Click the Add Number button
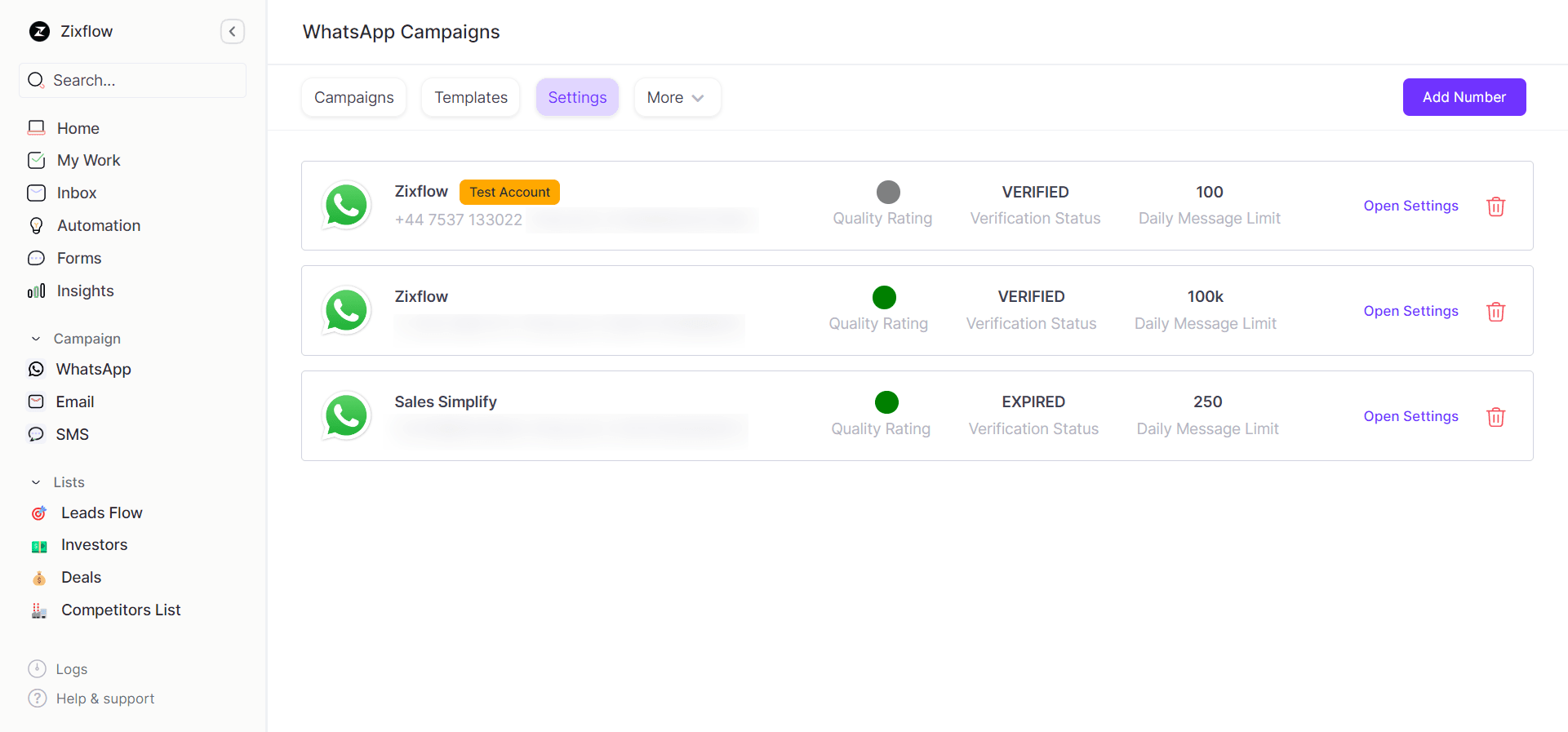The width and height of the screenshot is (1568, 732). pos(1464,97)
